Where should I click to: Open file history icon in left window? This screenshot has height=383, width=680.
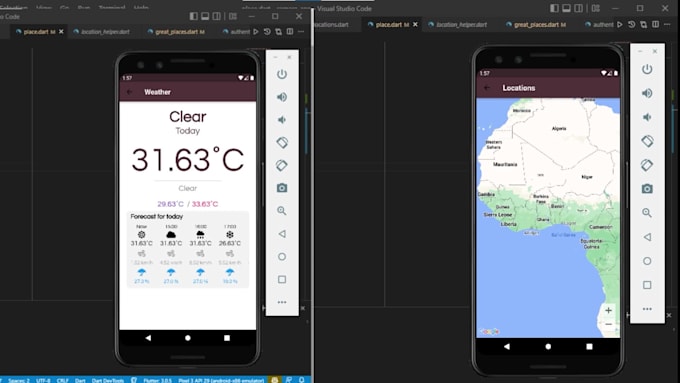coord(267,32)
